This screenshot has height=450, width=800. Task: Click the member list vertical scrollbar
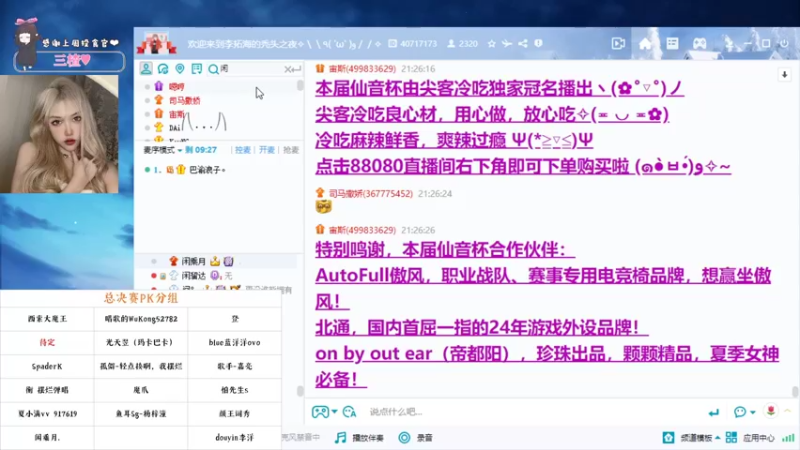click(x=300, y=86)
